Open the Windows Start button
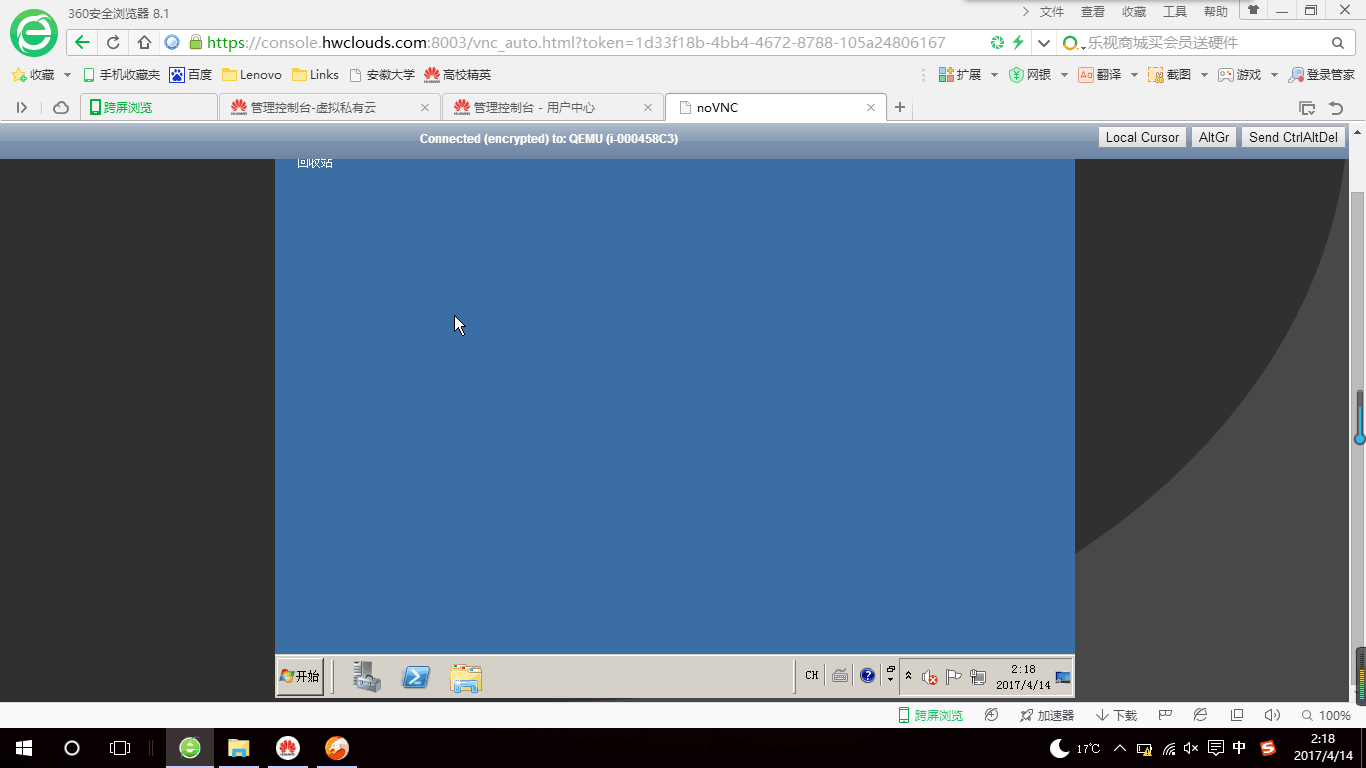Screen dimensions: 1366x768 [x=24, y=748]
